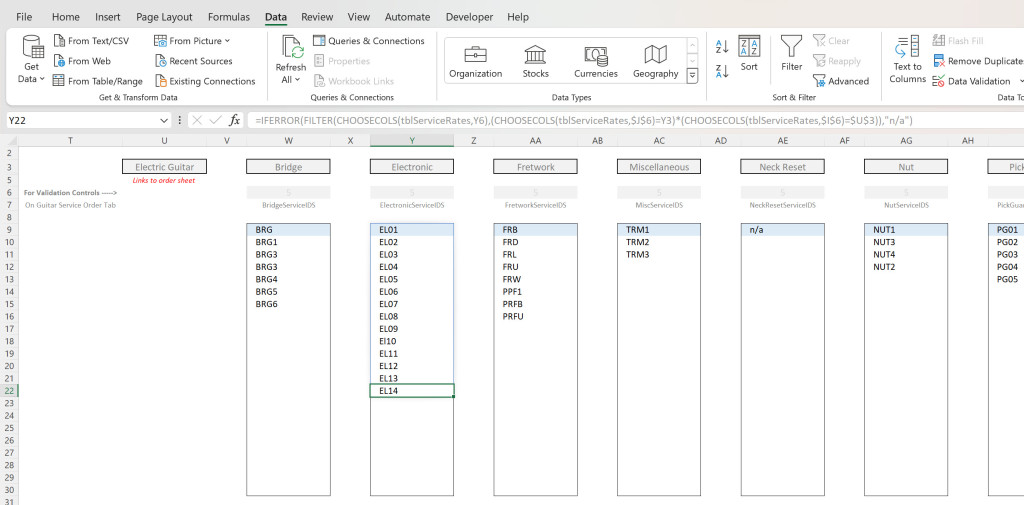The image size is (1024, 505).
Task: Switch to the Developer tab
Action: click(x=468, y=17)
